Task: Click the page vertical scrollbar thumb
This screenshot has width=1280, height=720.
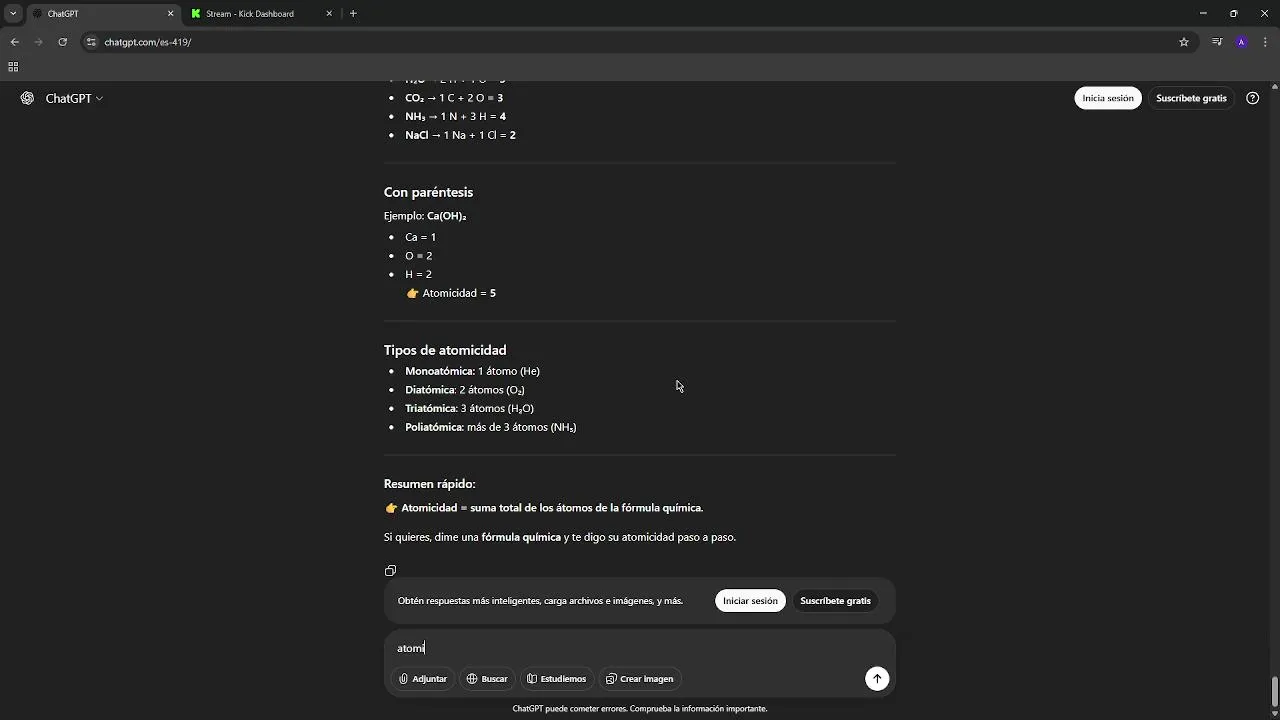Action: click(x=1274, y=691)
